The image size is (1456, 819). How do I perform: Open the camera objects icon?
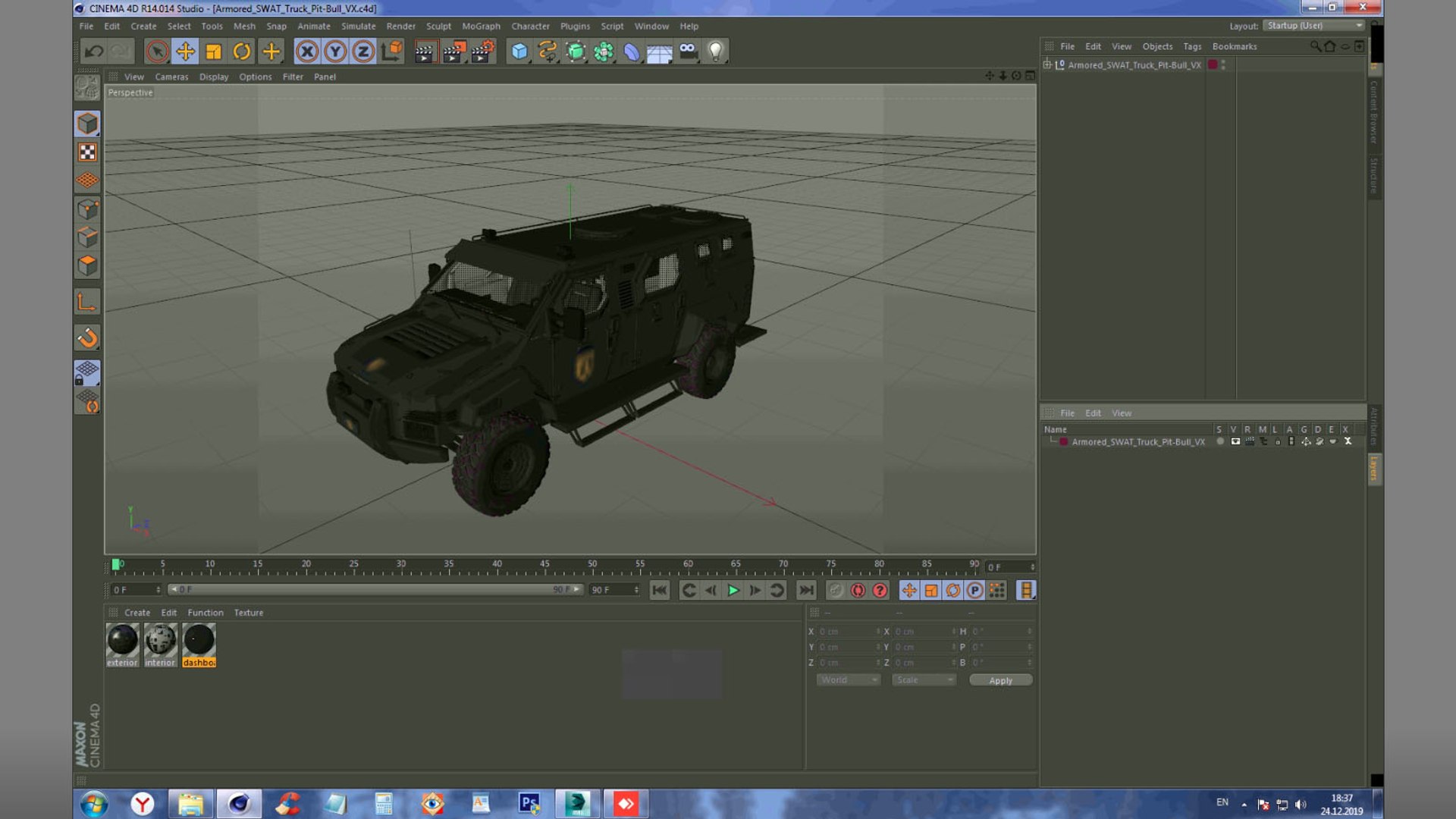(x=688, y=52)
